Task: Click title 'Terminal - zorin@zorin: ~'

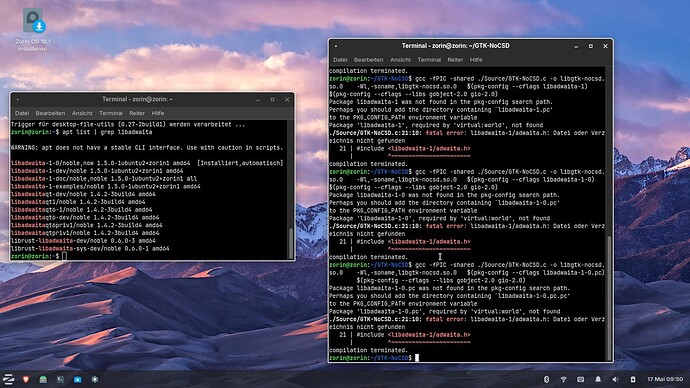Action: (137, 99)
